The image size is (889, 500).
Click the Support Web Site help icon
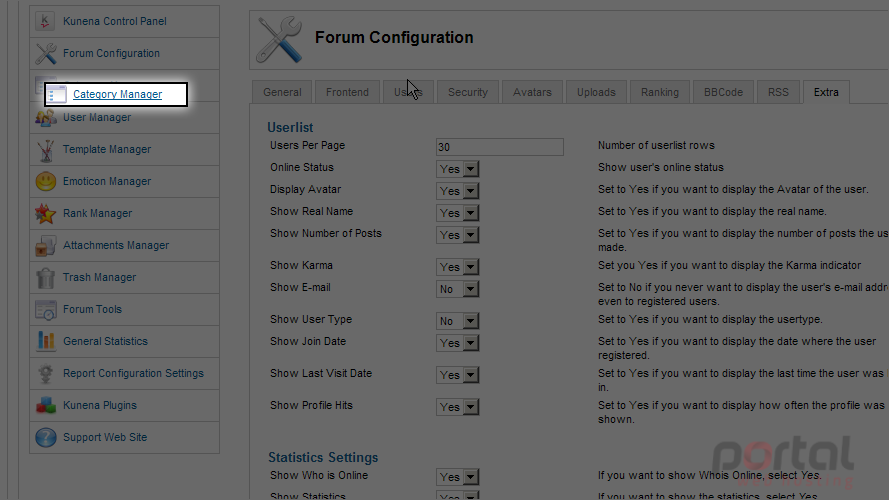pos(45,437)
